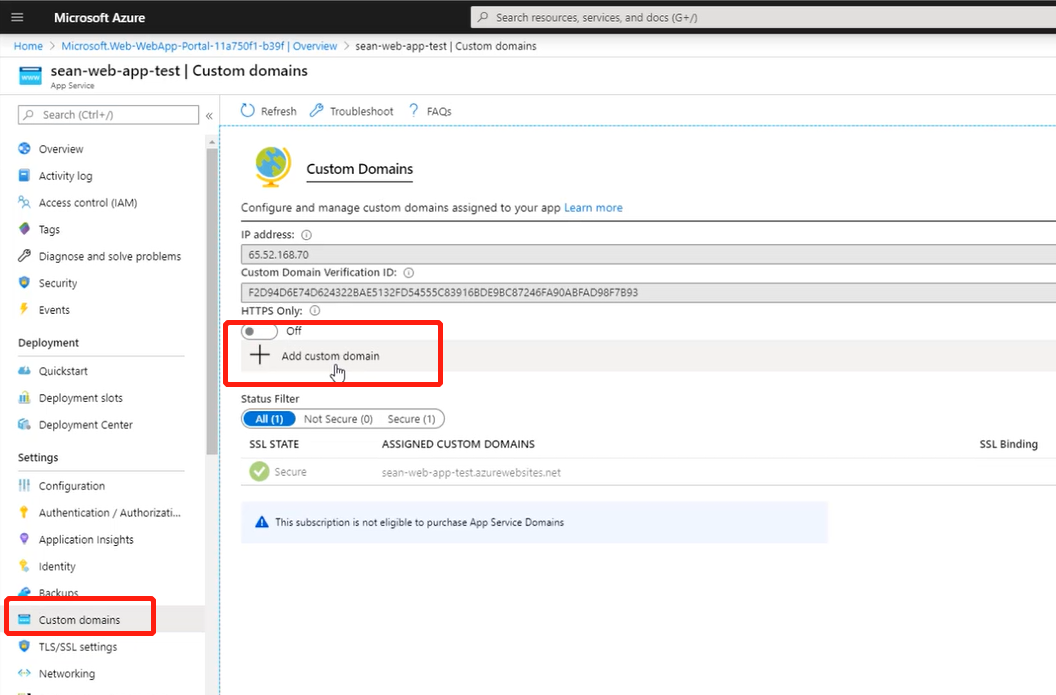Image resolution: width=1056 pixels, height=695 pixels.
Task: Open Configuration under Settings
Action: click(x=71, y=486)
